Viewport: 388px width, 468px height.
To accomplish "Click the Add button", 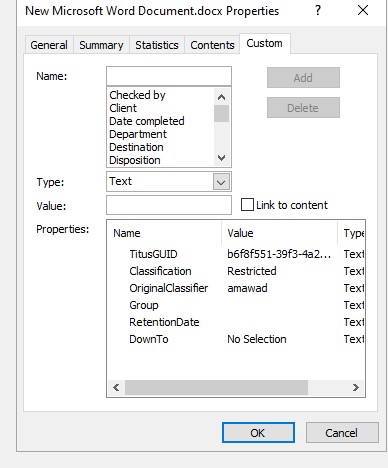I will [303, 78].
